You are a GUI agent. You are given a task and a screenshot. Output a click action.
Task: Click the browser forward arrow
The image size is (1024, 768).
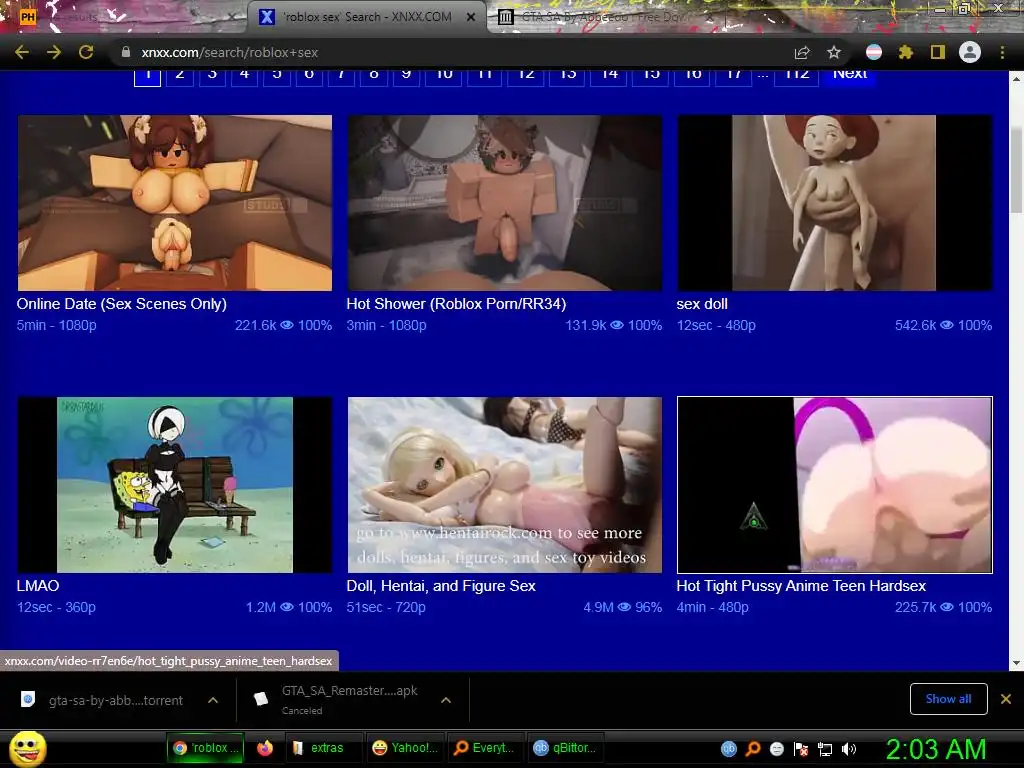54,52
